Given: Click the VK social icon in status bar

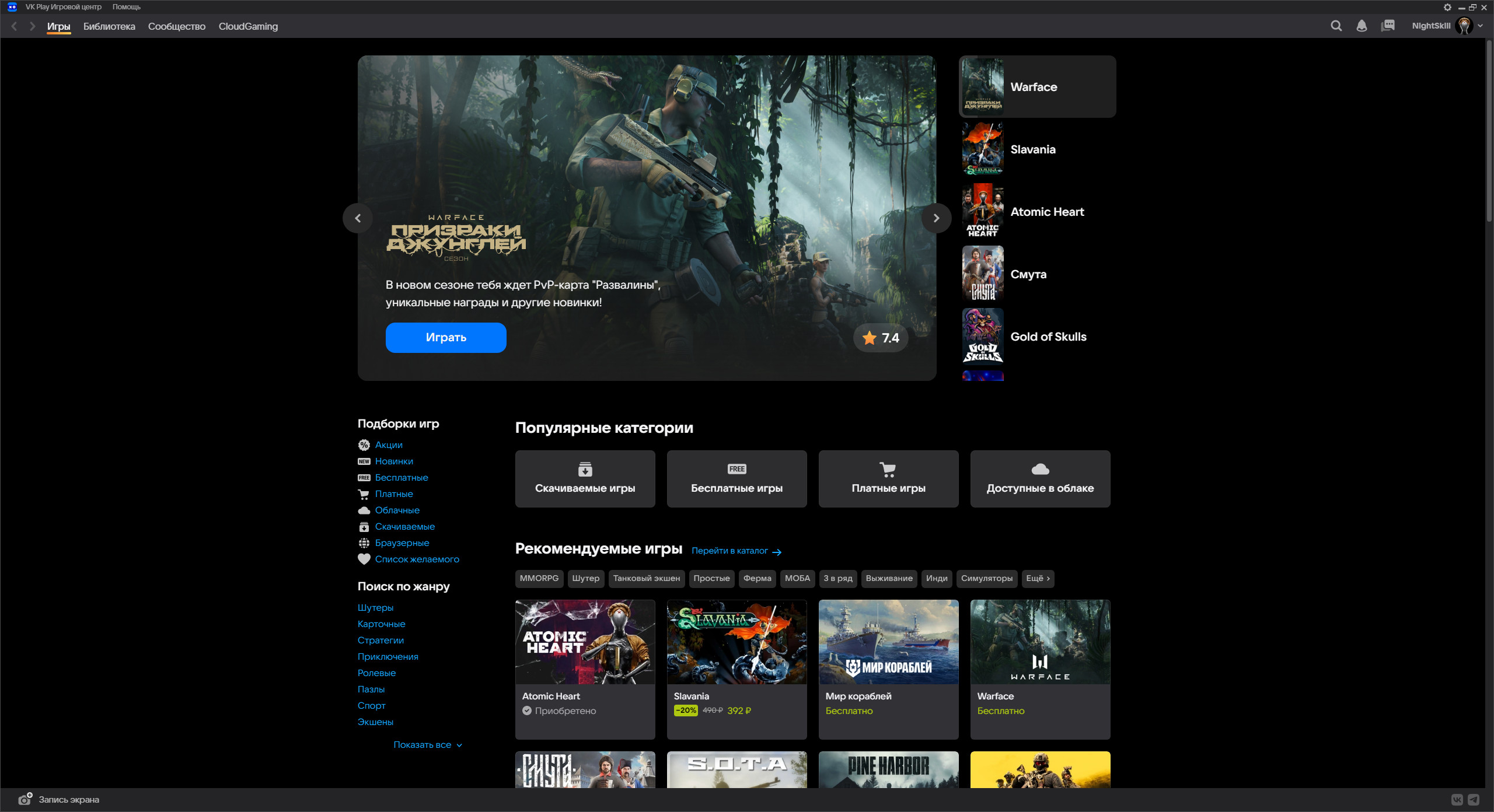Looking at the screenshot, I should click(1457, 800).
